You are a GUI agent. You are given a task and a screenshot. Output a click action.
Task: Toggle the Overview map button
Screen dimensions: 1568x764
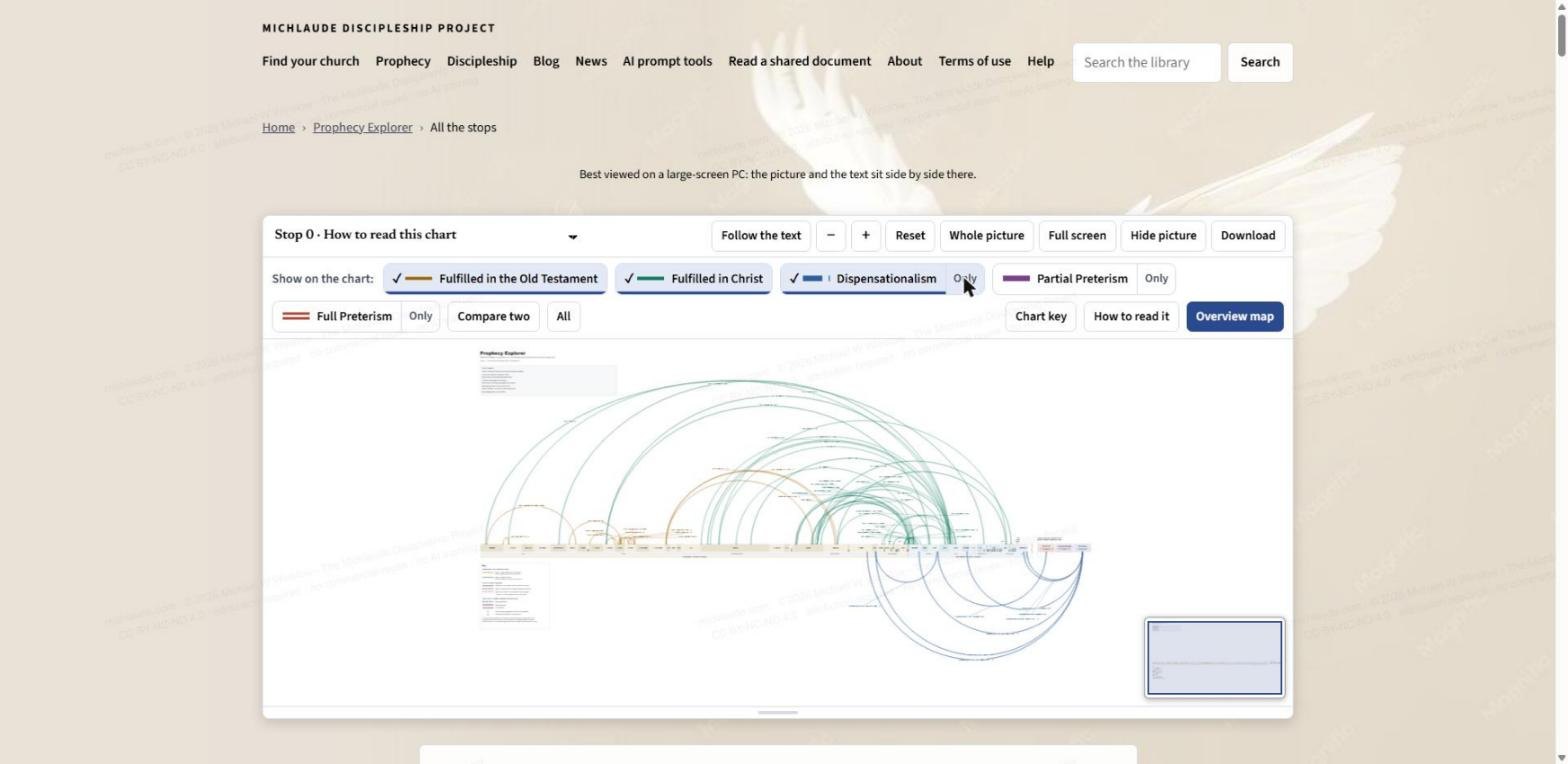1234,316
